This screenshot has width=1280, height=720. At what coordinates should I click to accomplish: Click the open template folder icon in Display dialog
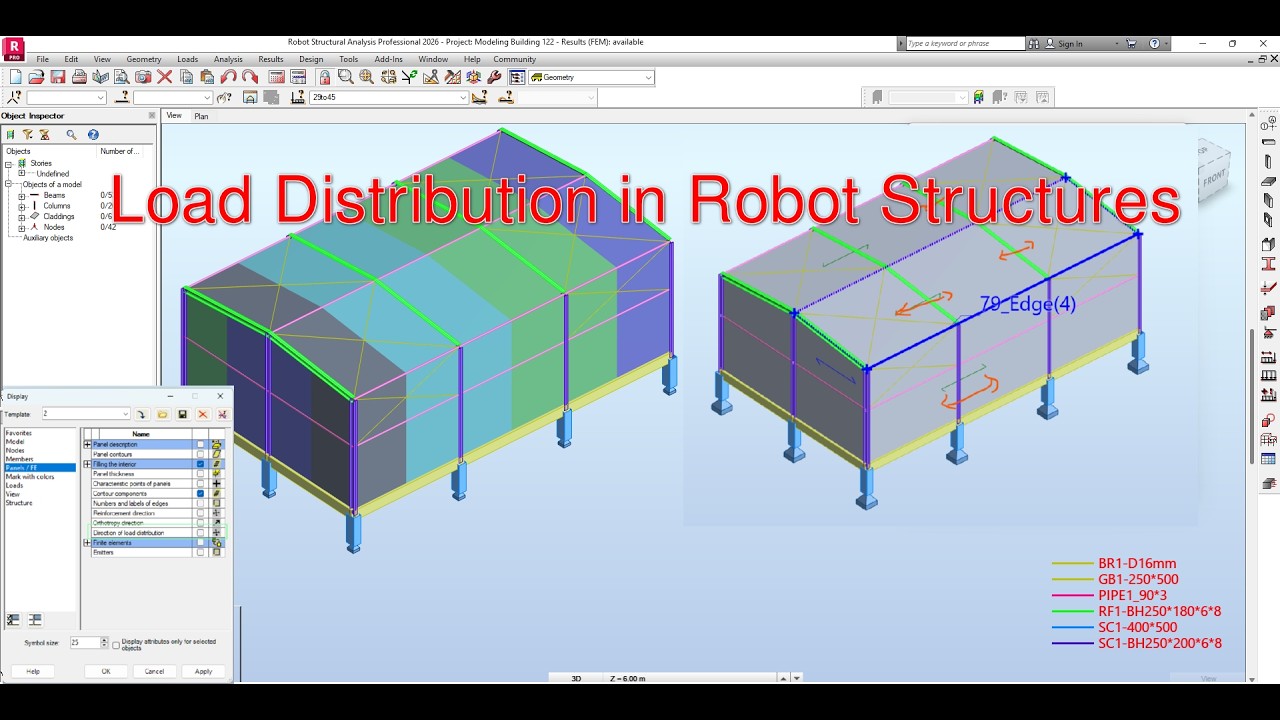click(163, 414)
